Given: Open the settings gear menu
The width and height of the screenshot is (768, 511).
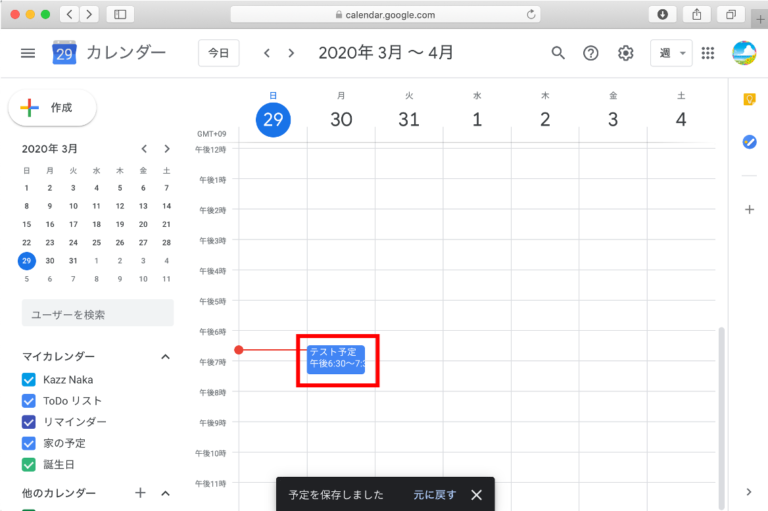Looking at the screenshot, I should 626,53.
